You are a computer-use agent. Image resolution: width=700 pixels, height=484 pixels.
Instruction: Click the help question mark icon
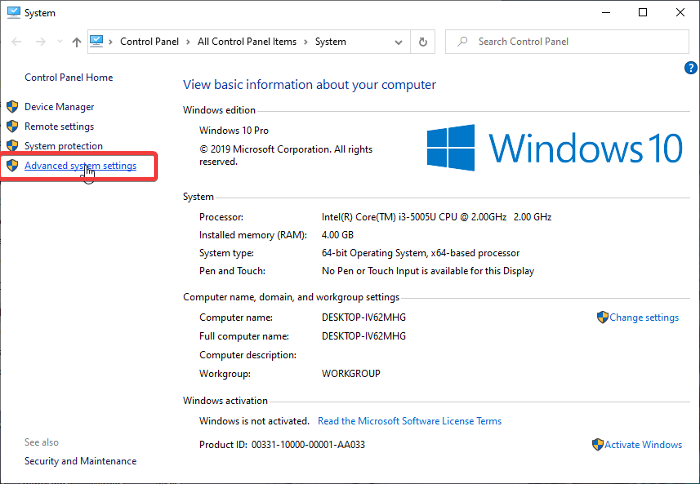pyautogui.click(x=690, y=68)
